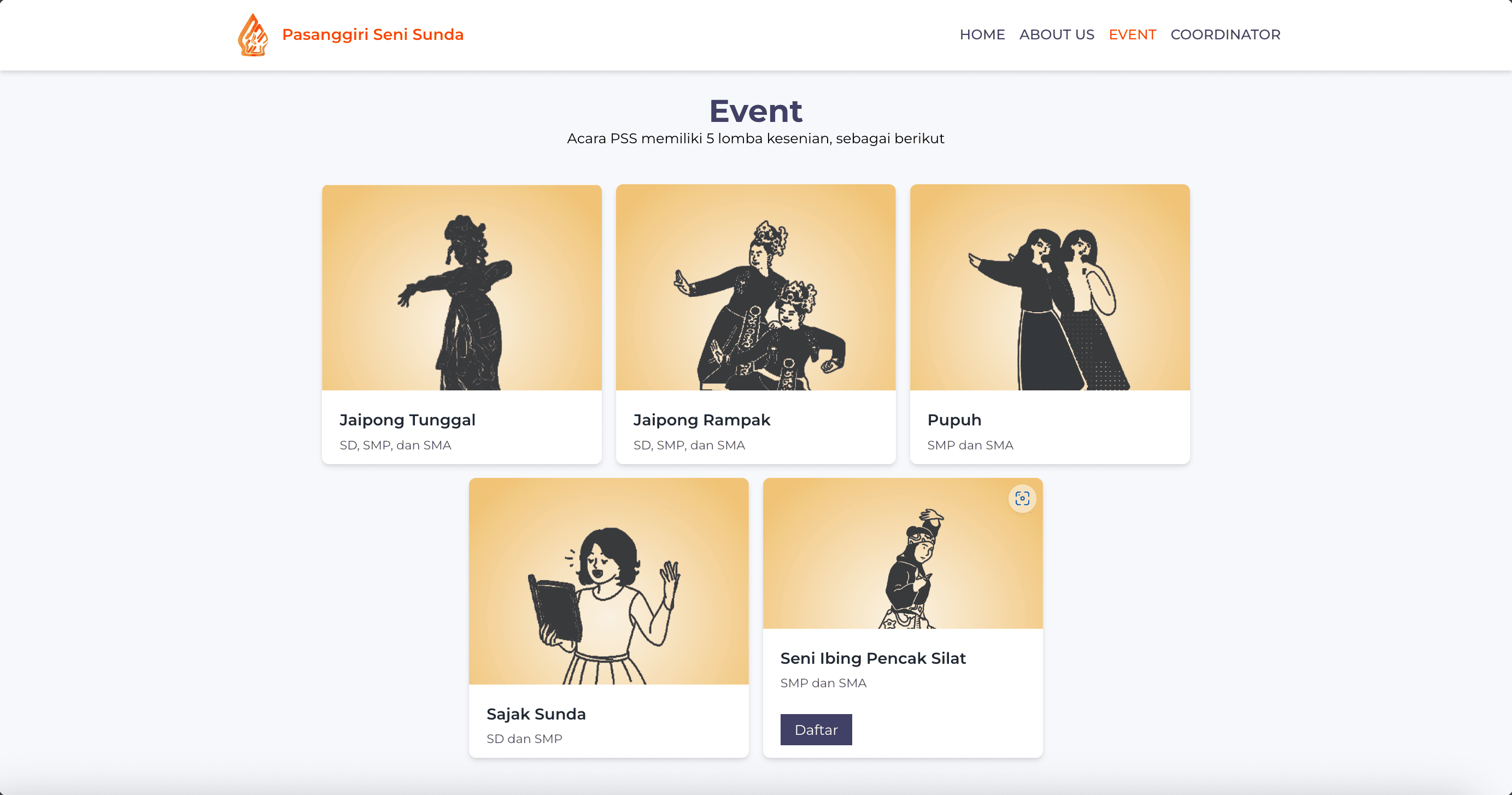Click the Pasanggiri Seni Sunda brand link
This screenshot has height=795, width=1512.
[x=373, y=34]
